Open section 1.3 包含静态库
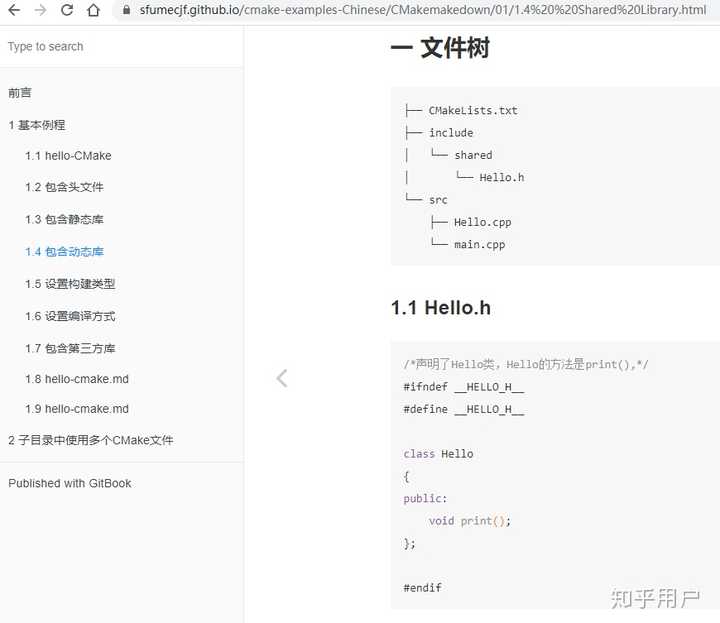 [x=64, y=219]
